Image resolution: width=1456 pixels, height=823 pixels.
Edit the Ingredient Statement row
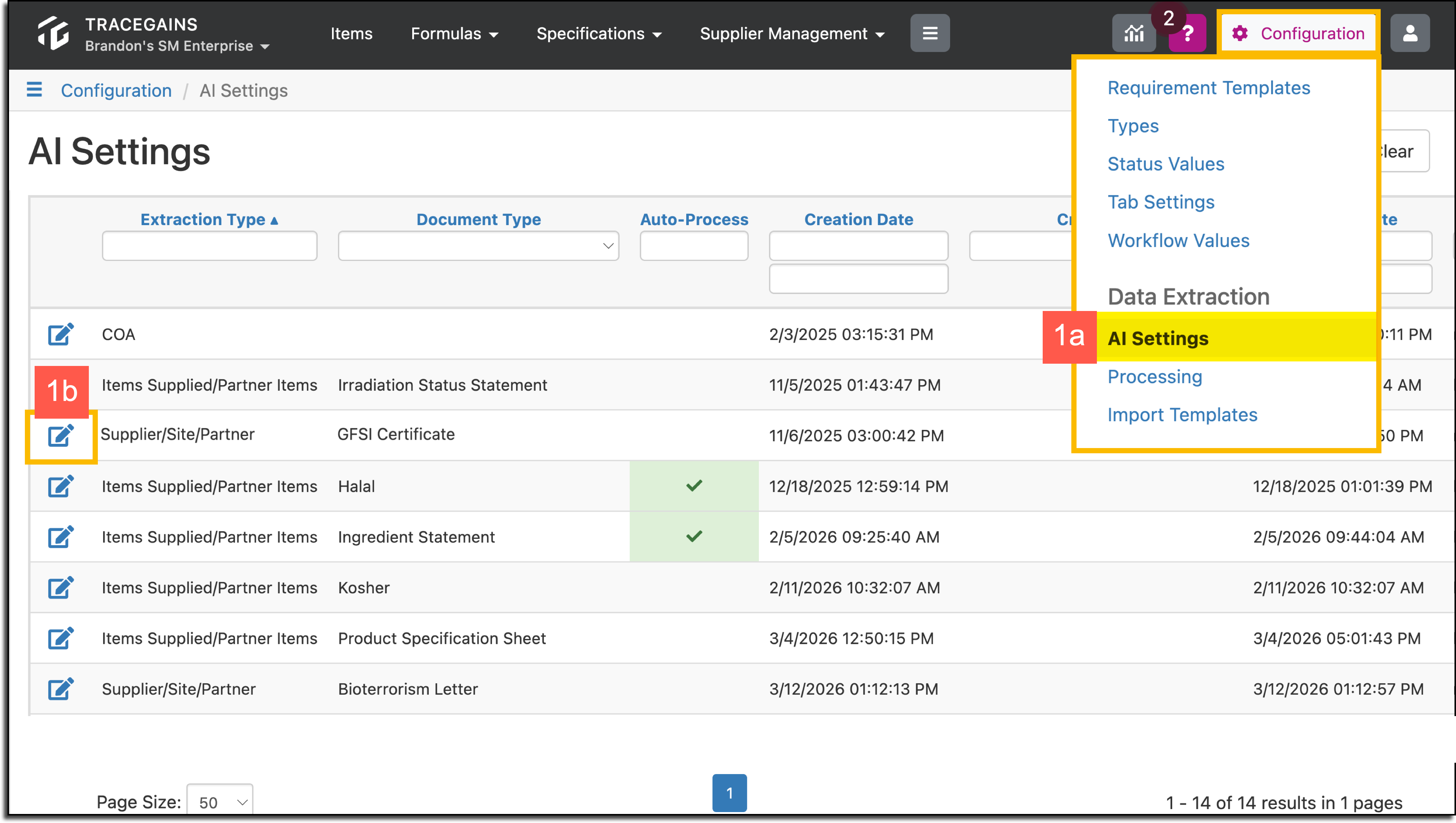pos(61,536)
